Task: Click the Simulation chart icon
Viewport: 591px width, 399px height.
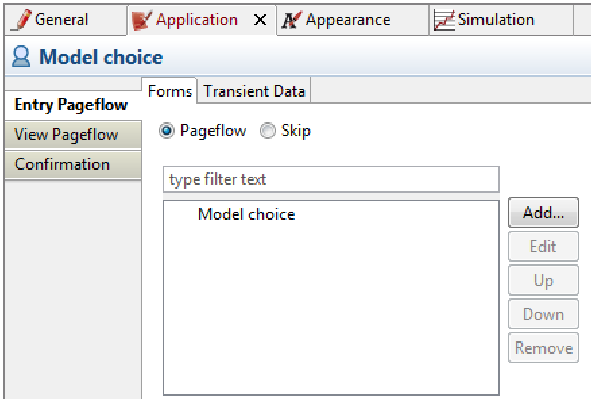Action: [x=444, y=20]
